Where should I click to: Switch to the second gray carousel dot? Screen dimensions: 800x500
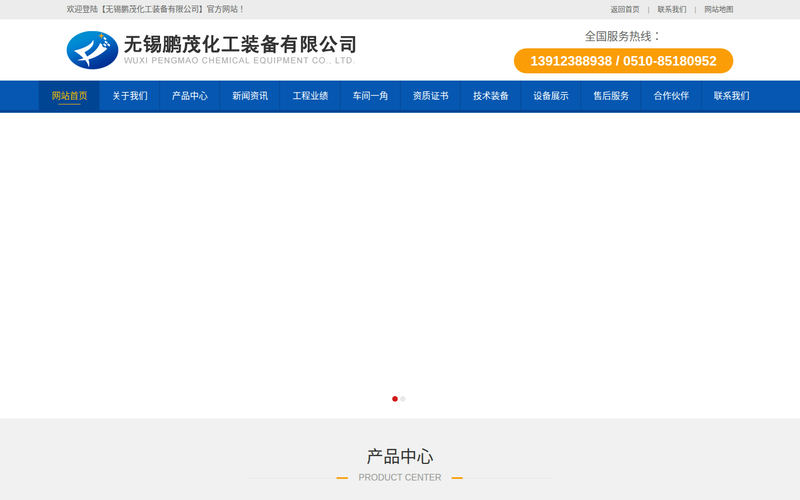coord(403,399)
